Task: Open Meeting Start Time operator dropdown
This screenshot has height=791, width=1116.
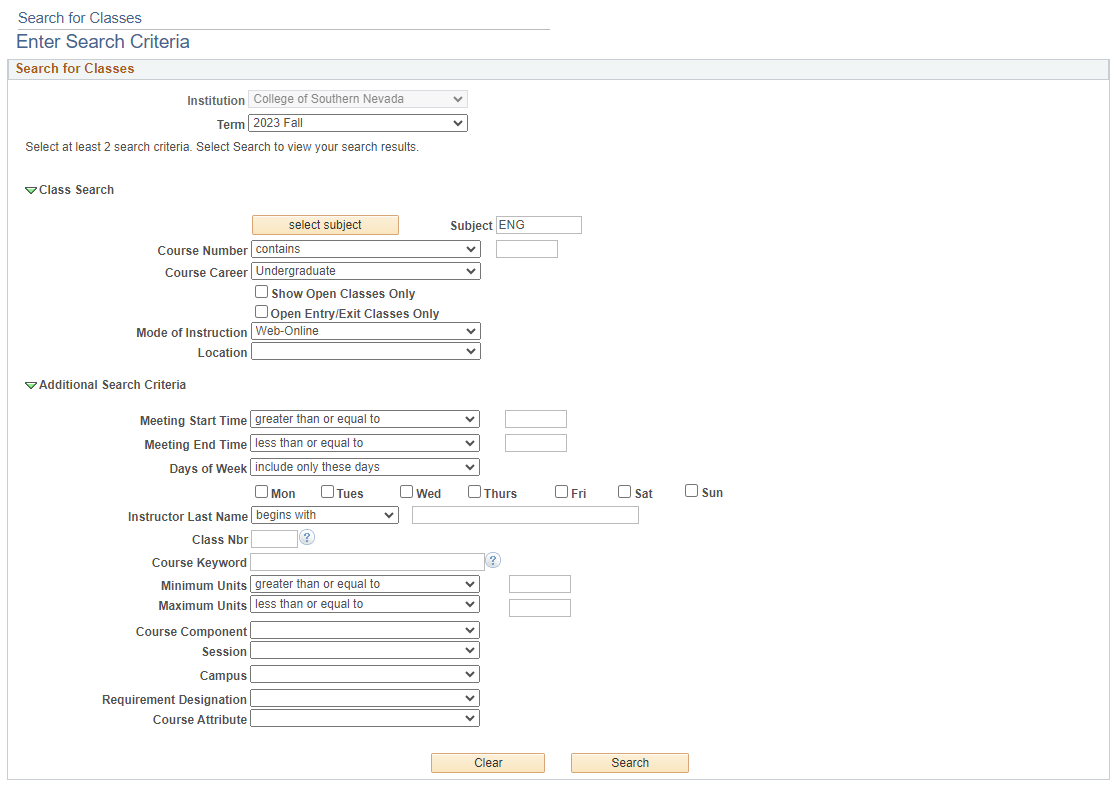Action: click(365, 419)
